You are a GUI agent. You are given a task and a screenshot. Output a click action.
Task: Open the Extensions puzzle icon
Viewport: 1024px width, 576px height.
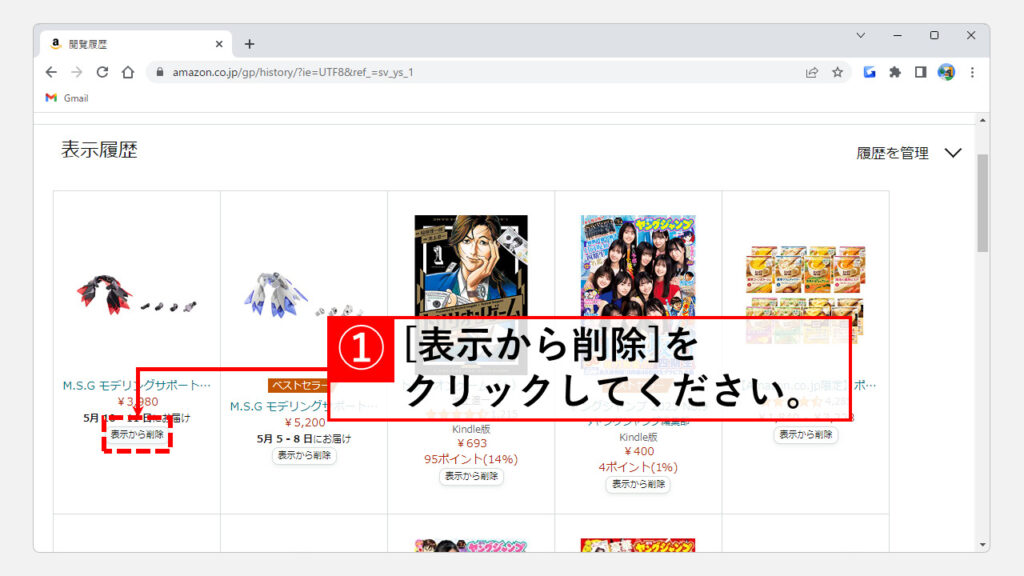[895, 72]
